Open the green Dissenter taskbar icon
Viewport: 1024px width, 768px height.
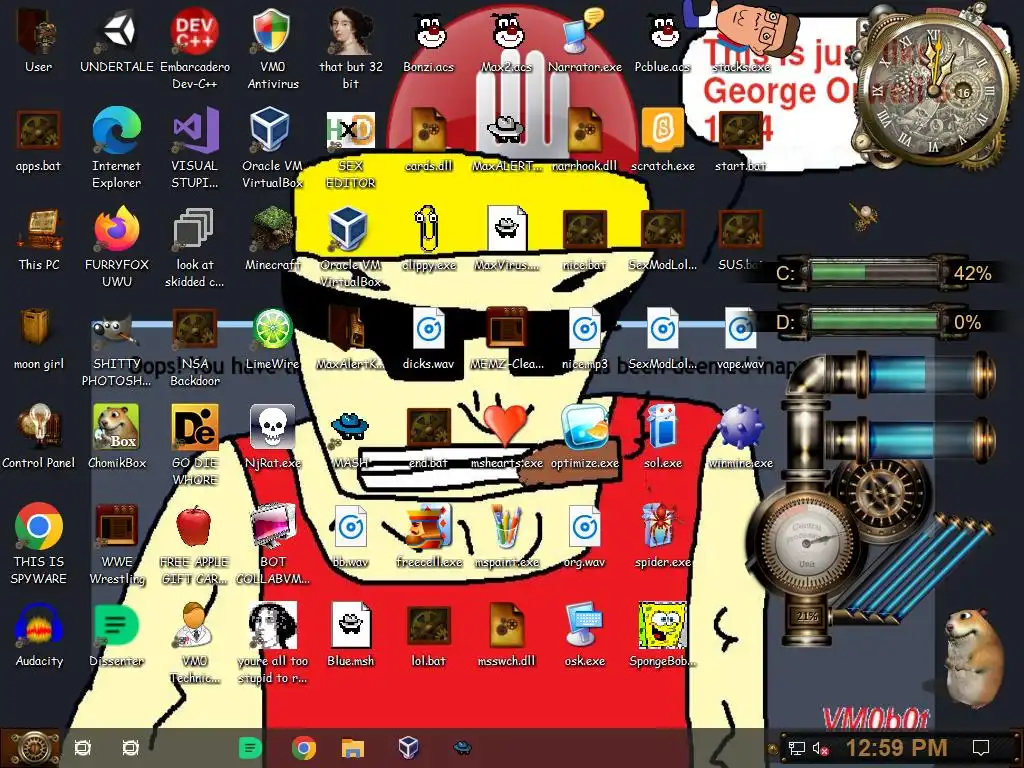[250, 748]
